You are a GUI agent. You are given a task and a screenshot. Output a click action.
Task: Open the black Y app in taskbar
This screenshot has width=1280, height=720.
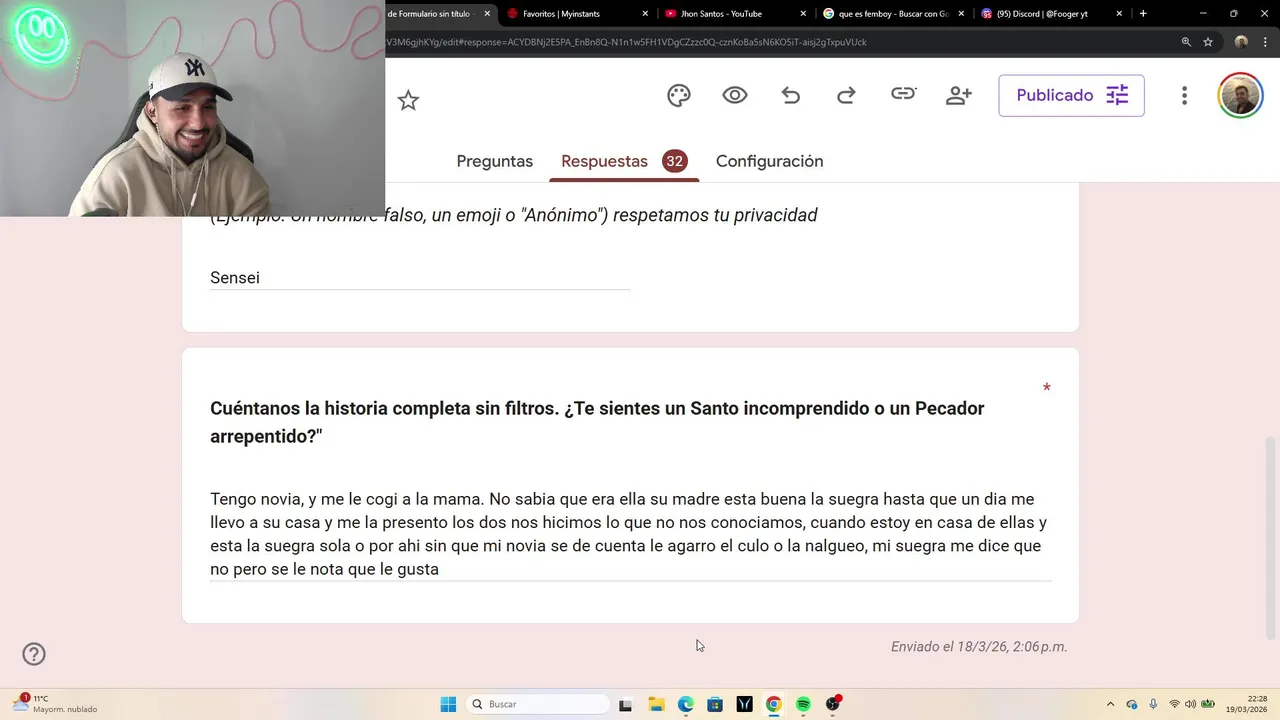click(744, 704)
